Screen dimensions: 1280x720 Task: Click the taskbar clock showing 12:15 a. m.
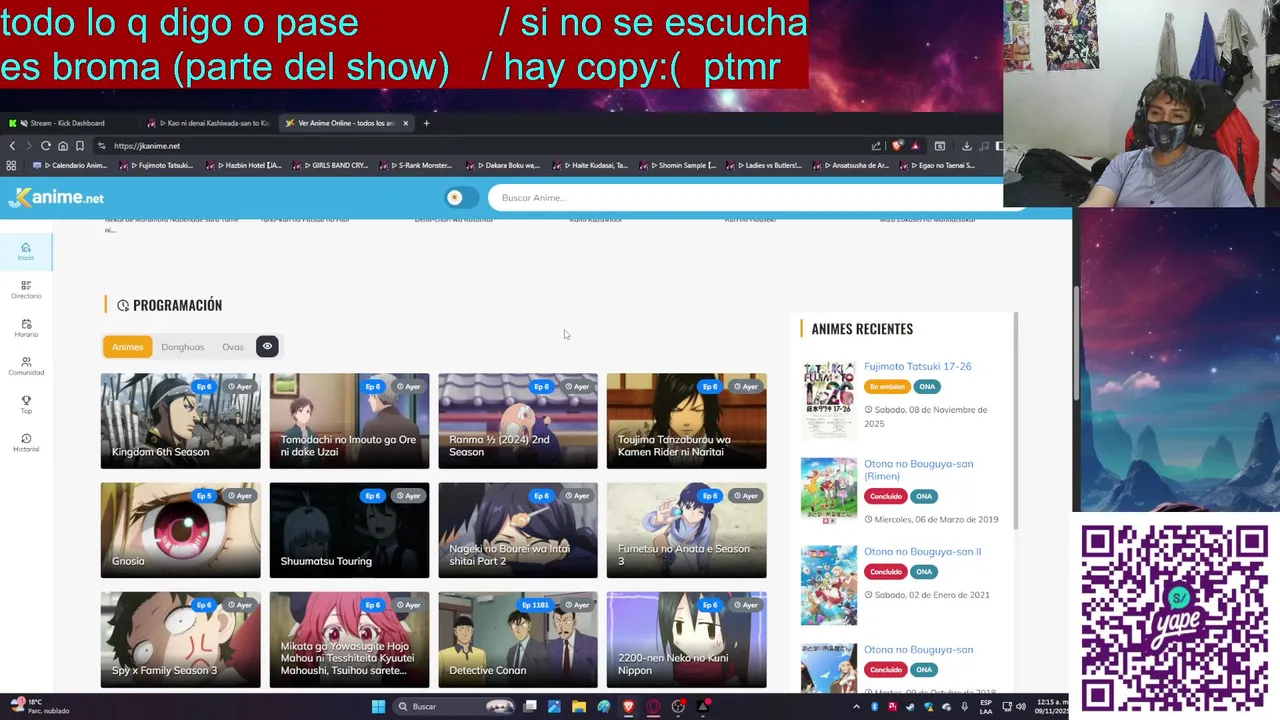(x=1051, y=707)
